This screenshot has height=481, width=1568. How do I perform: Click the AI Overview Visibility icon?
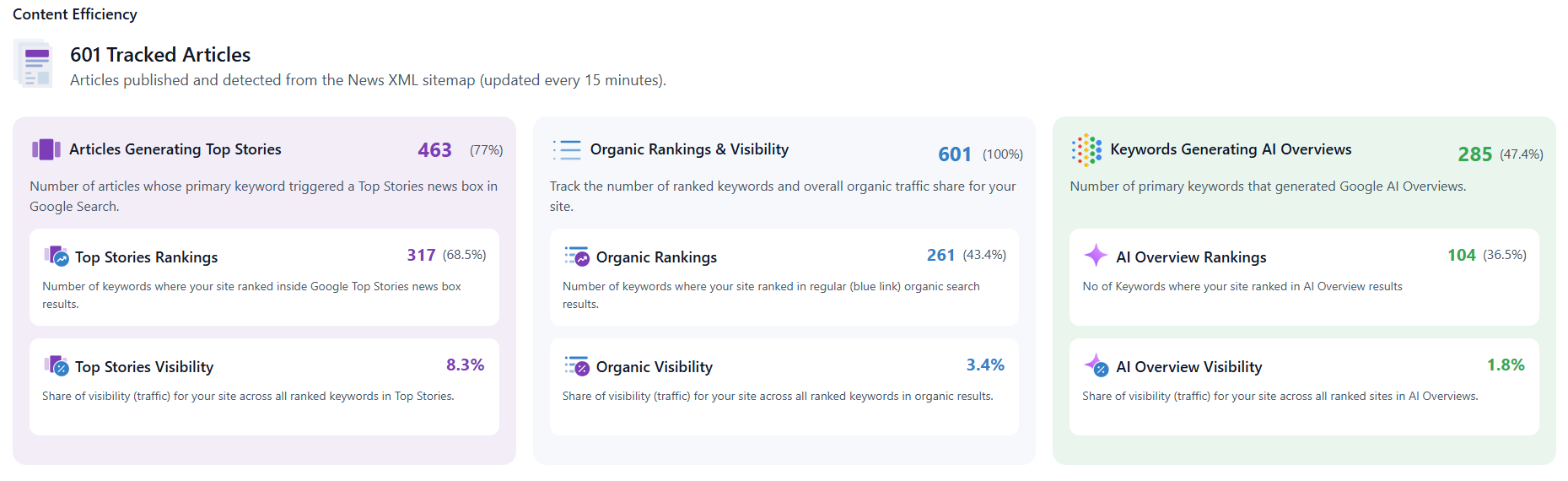click(1096, 365)
